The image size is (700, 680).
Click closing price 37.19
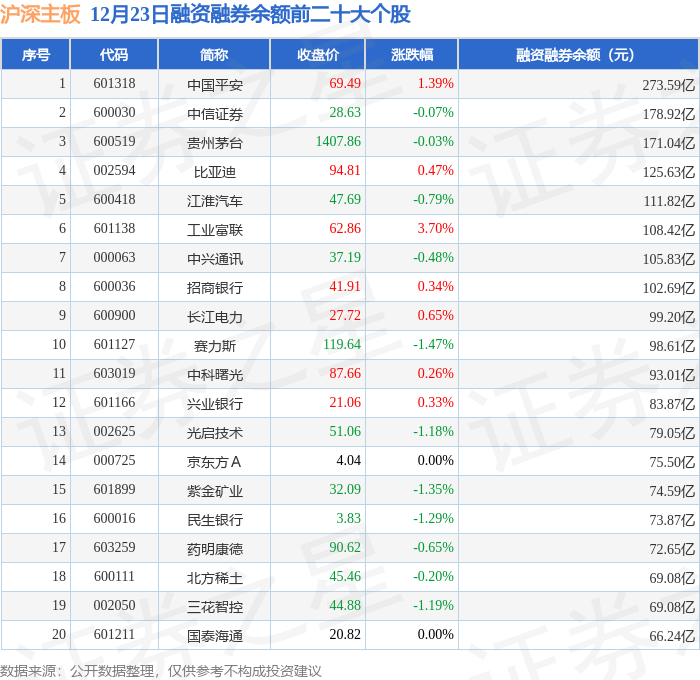(x=345, y=258)
